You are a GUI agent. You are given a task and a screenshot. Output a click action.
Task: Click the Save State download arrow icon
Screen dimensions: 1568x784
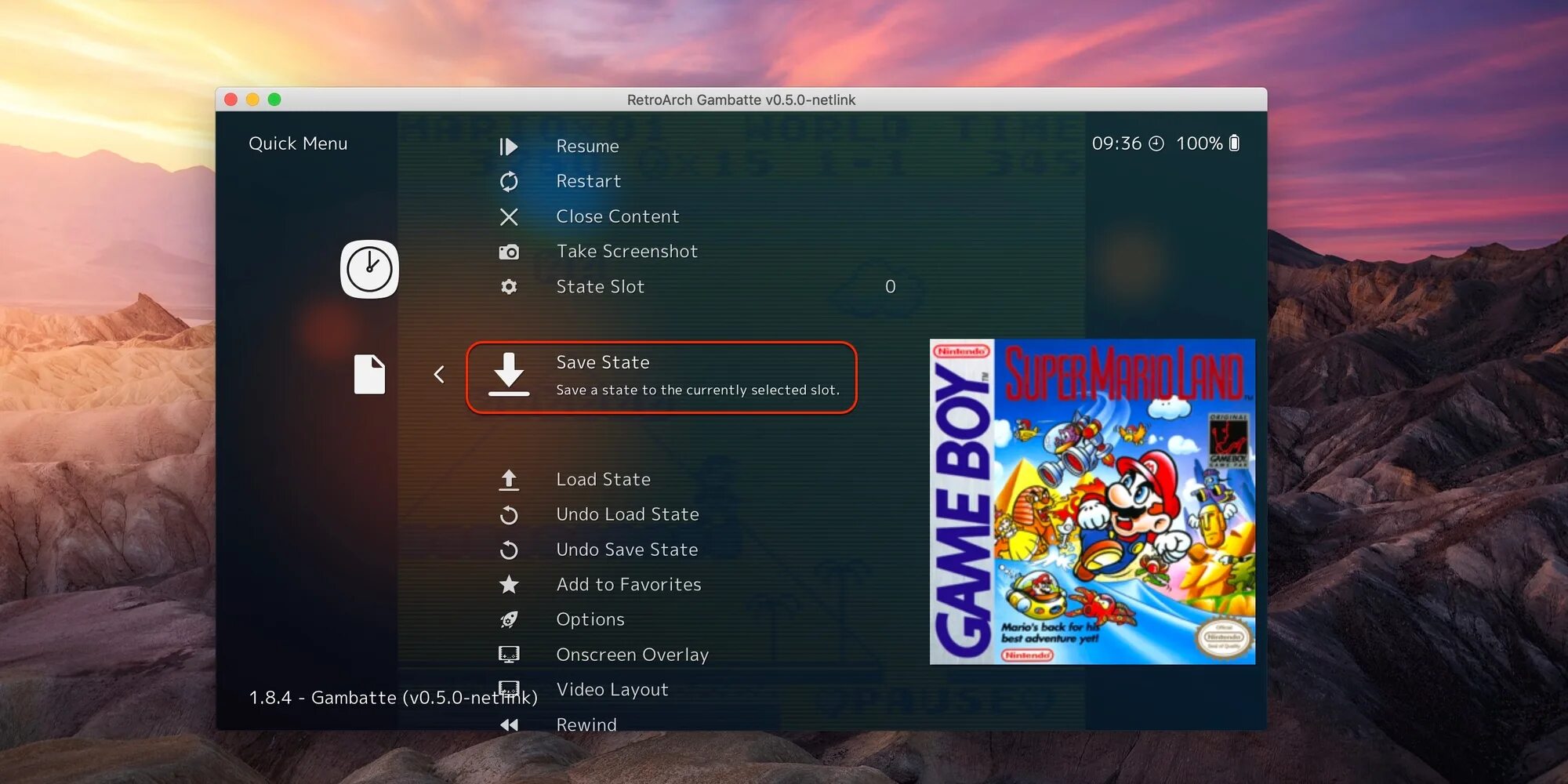tap(509, 375)
